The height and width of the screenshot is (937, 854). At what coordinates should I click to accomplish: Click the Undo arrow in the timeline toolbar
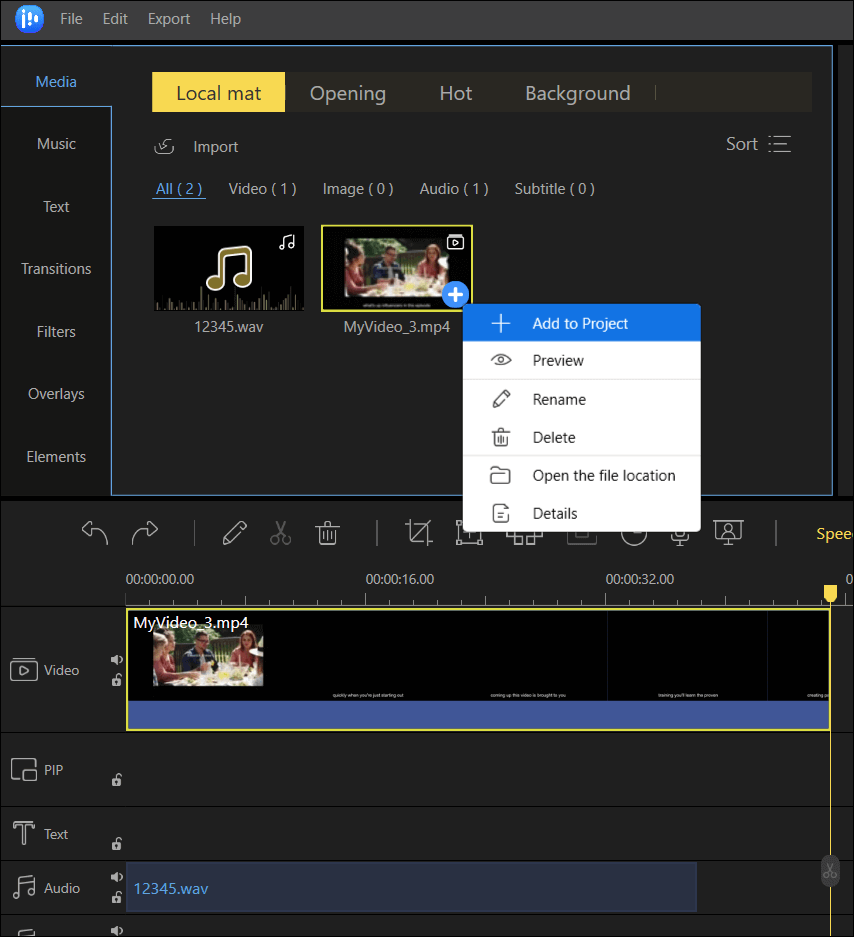[95, 533]
